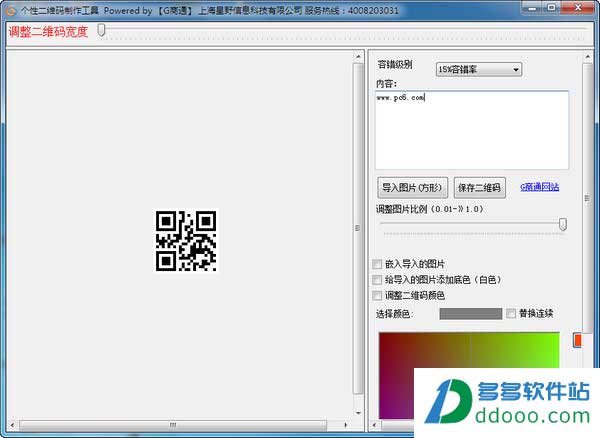This screenshot has width=600, height=438.
Task: Click the 选择颜色 label
Action: click(x=394, y=314)
